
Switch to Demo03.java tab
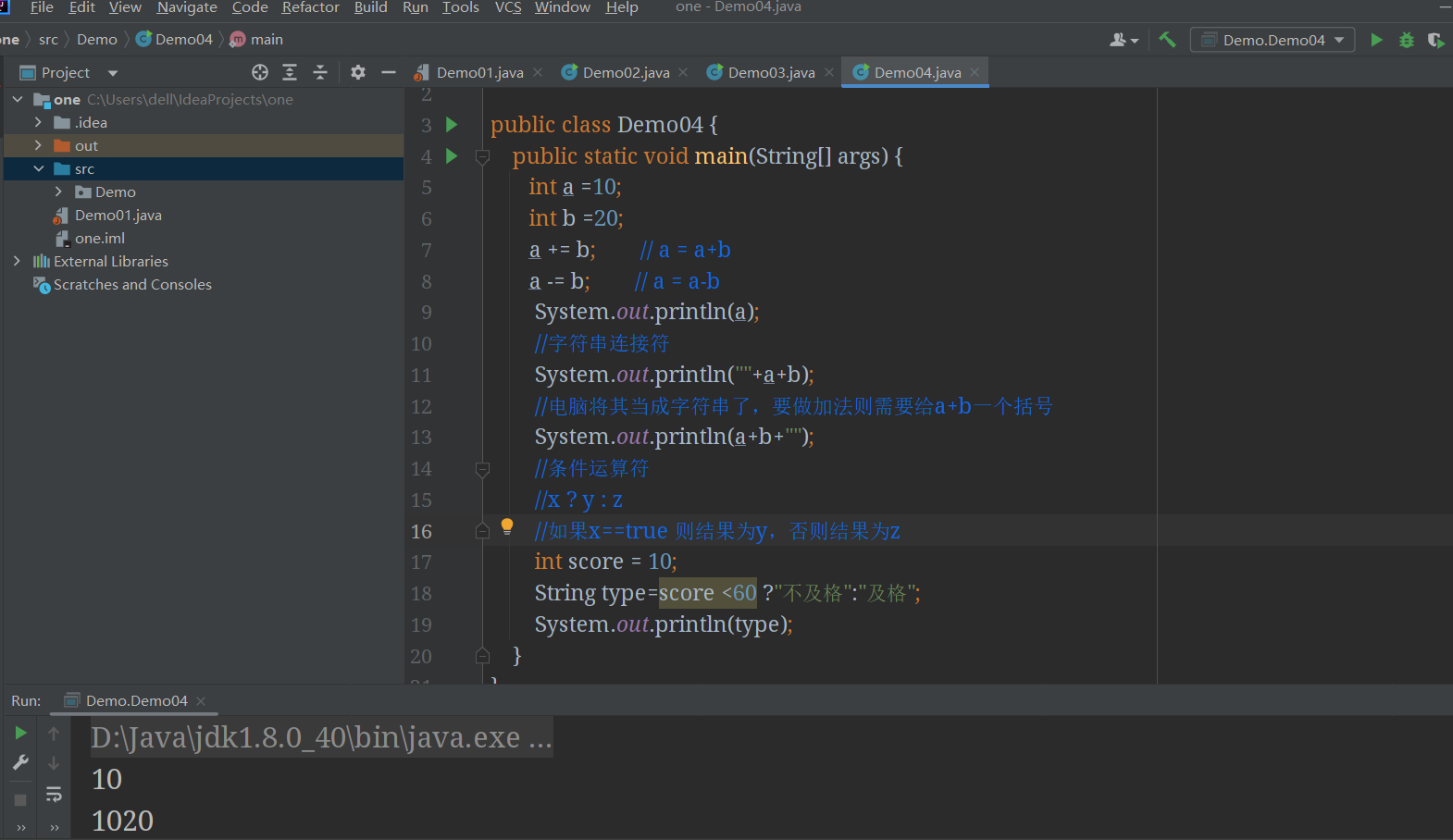click(x=771, y=72)
